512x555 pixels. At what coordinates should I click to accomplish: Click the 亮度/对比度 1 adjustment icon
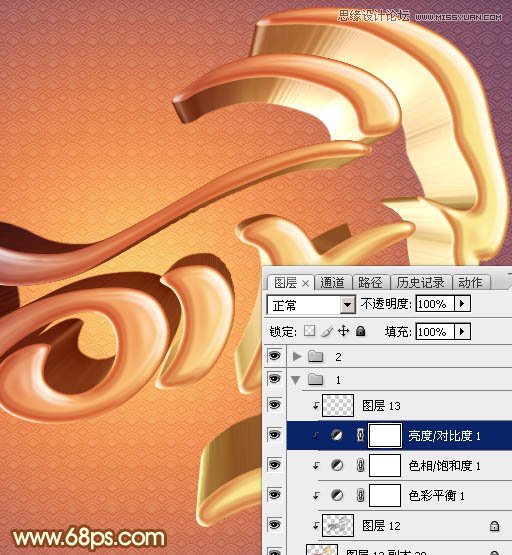(x=336, y=435)
